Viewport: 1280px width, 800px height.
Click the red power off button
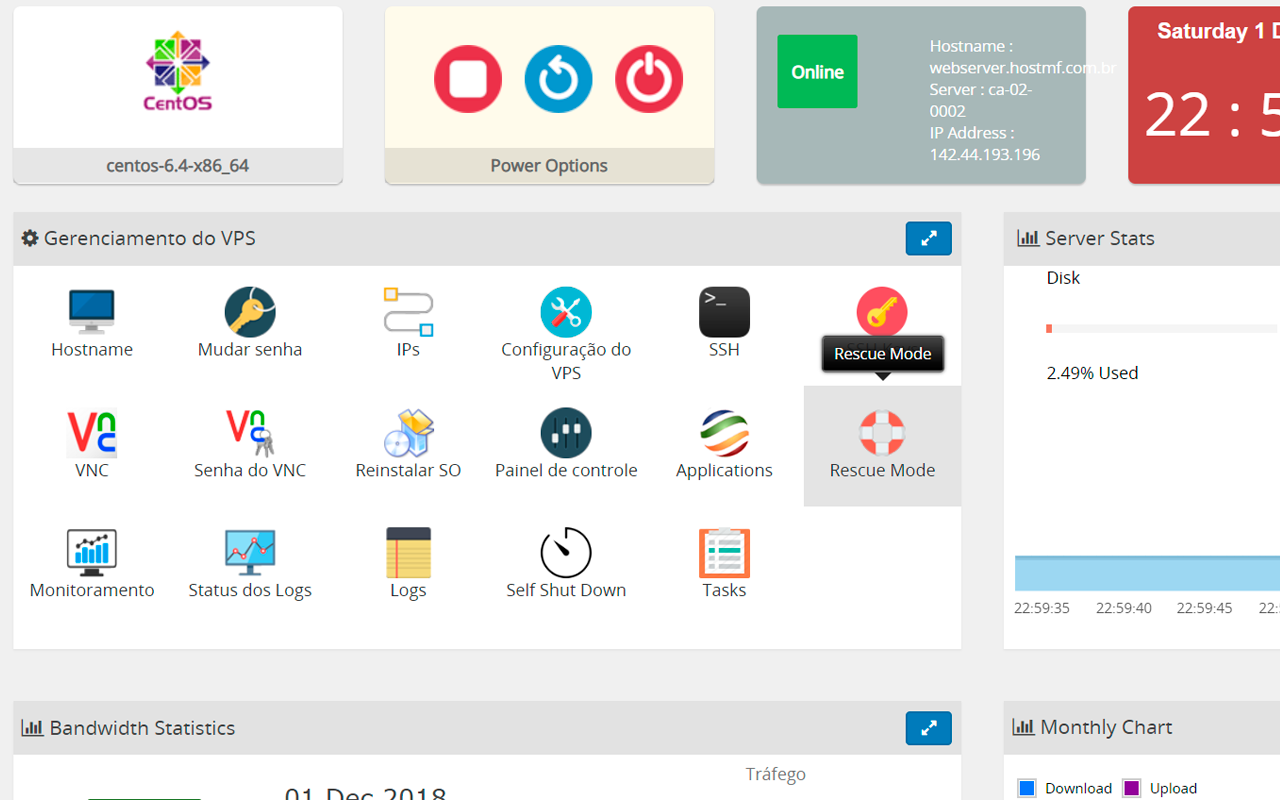(x=649, y=79)
